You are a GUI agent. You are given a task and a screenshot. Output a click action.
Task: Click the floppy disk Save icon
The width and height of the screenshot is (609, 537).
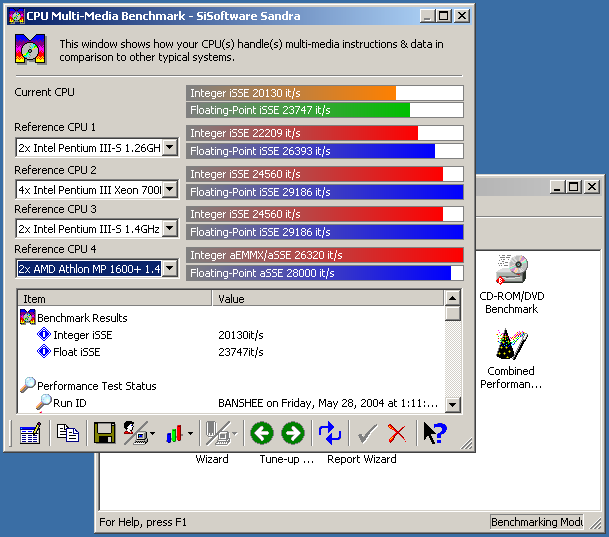(104, 433)
